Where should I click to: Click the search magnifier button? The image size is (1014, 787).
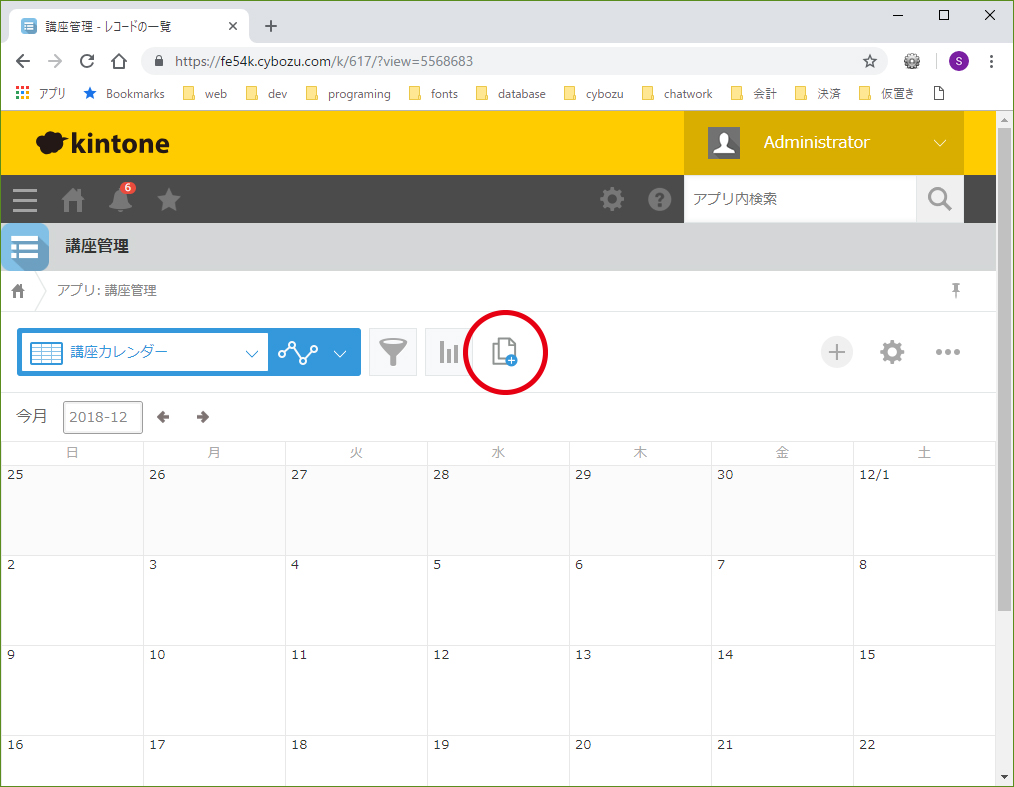pyautogui.click(x=940, y=199)
